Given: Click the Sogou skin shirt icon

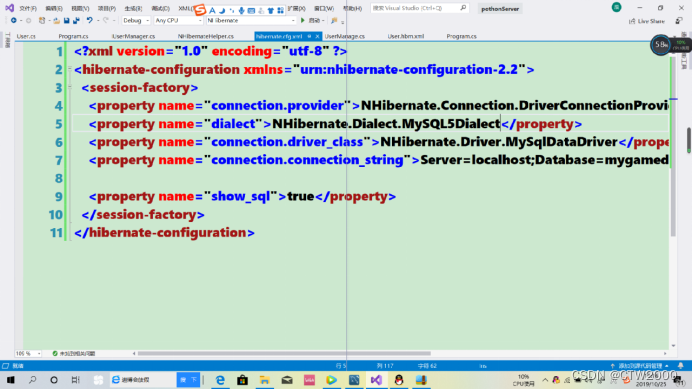Looking at the screenshot, I should 270,10.
